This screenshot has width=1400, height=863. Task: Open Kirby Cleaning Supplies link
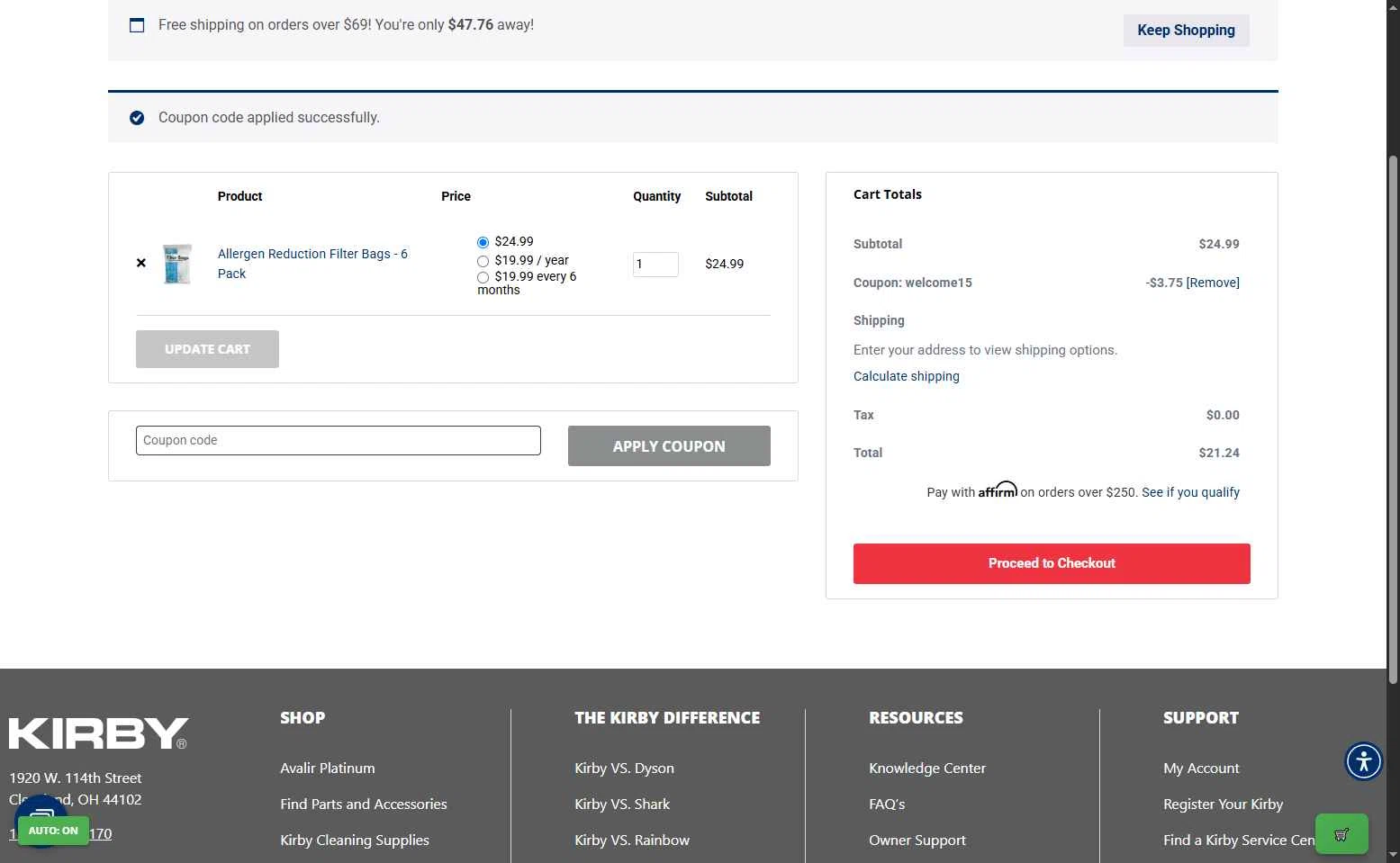[x=355, y=841]
